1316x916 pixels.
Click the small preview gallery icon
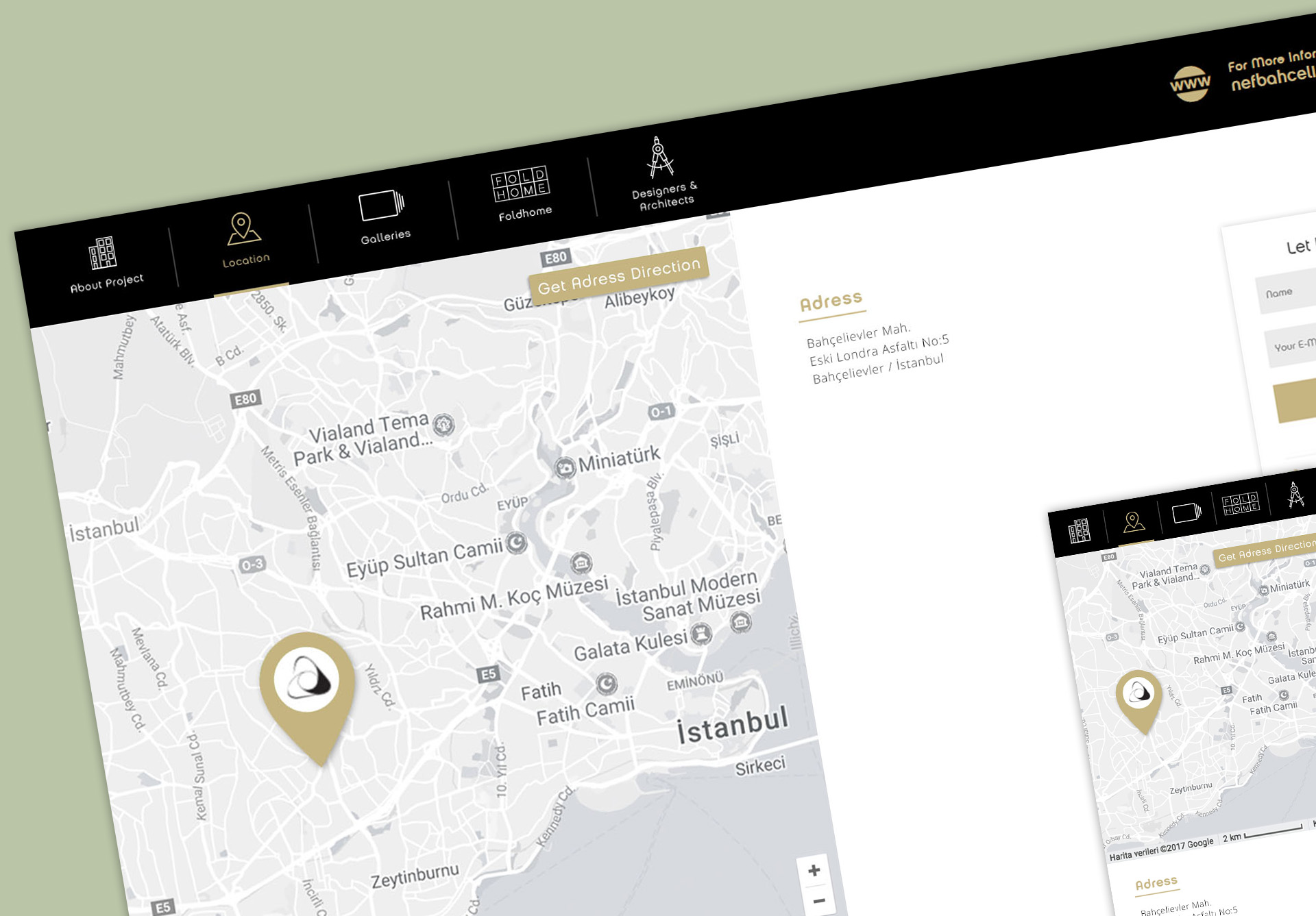(x=1186, y=512)
